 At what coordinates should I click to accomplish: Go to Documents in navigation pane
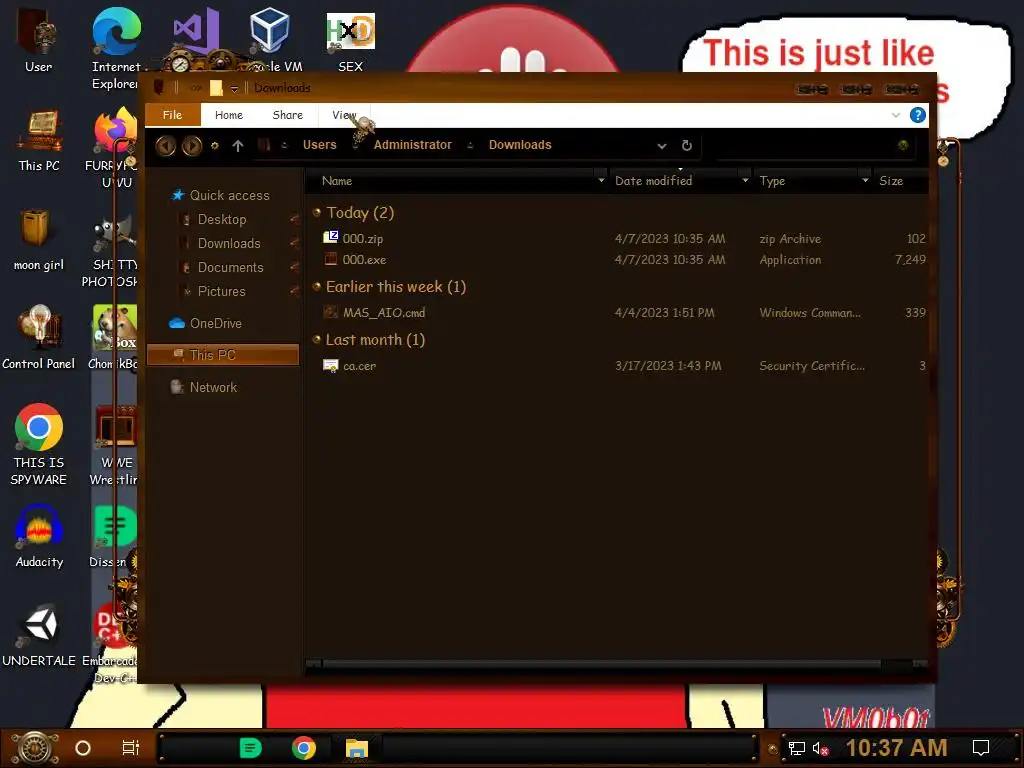pos(231,267)
